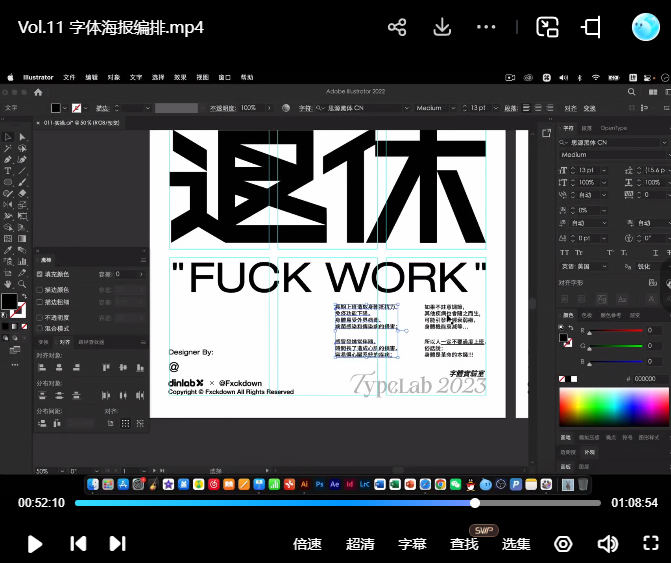Skip to the next video

[117, 544]
